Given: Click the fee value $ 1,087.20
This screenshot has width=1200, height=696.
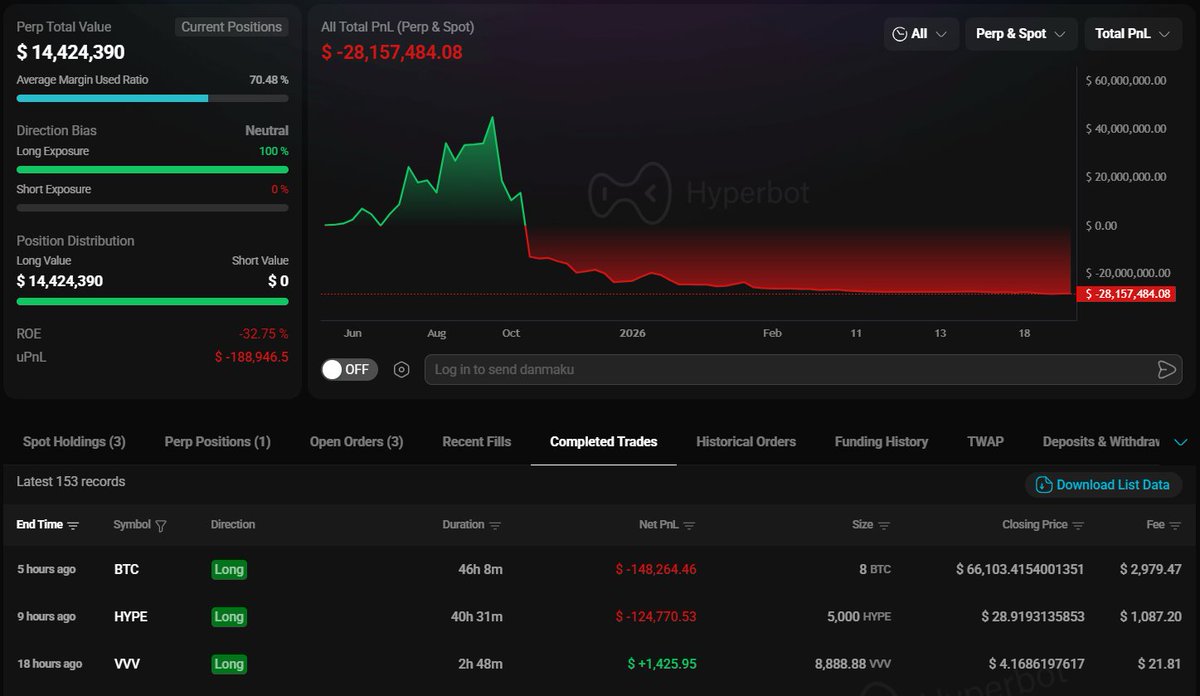Looking at the screenshot, I should (1151, 616).
